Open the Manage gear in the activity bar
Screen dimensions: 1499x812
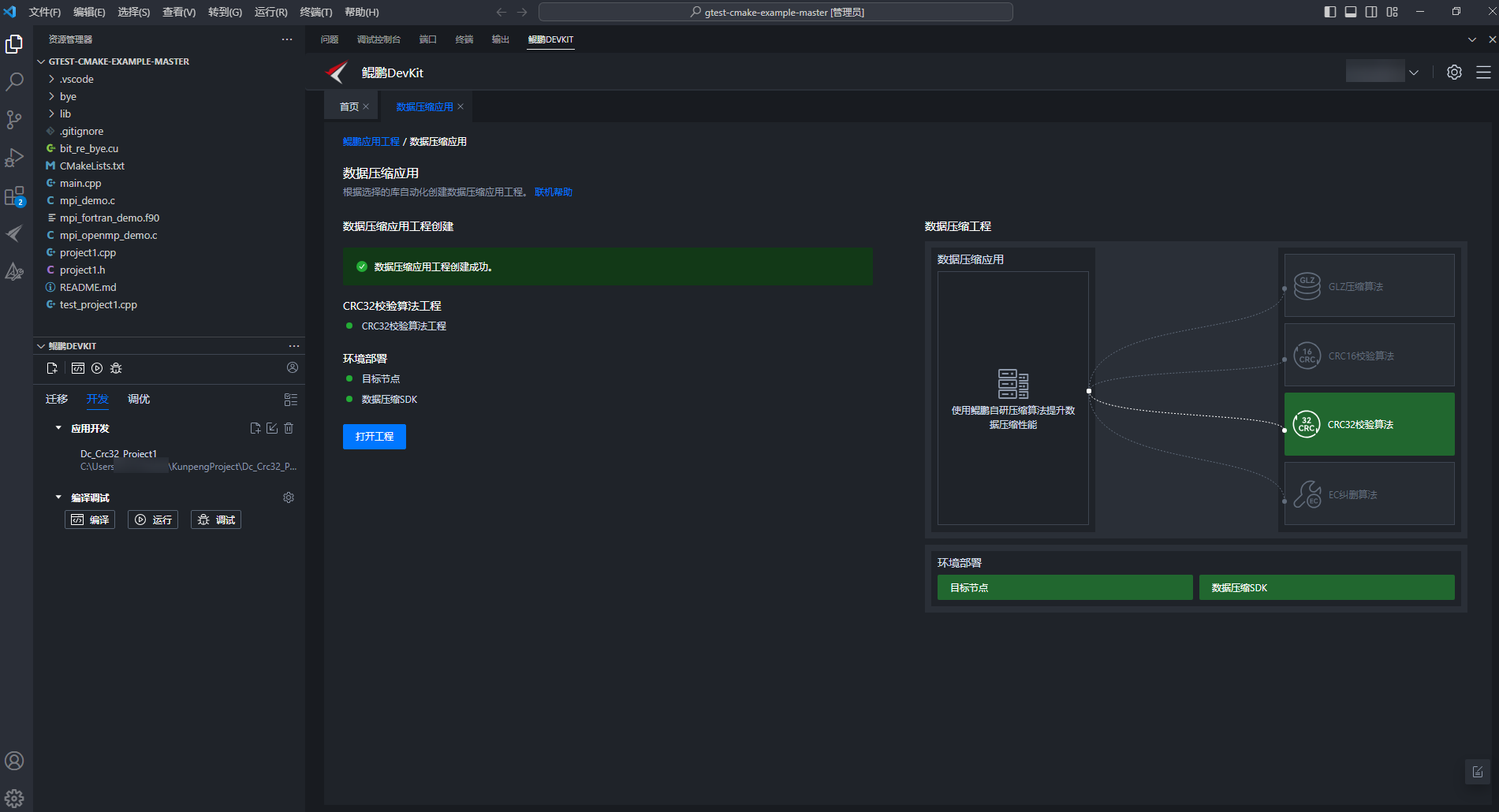pyautogui.click(x=14, y=798)
